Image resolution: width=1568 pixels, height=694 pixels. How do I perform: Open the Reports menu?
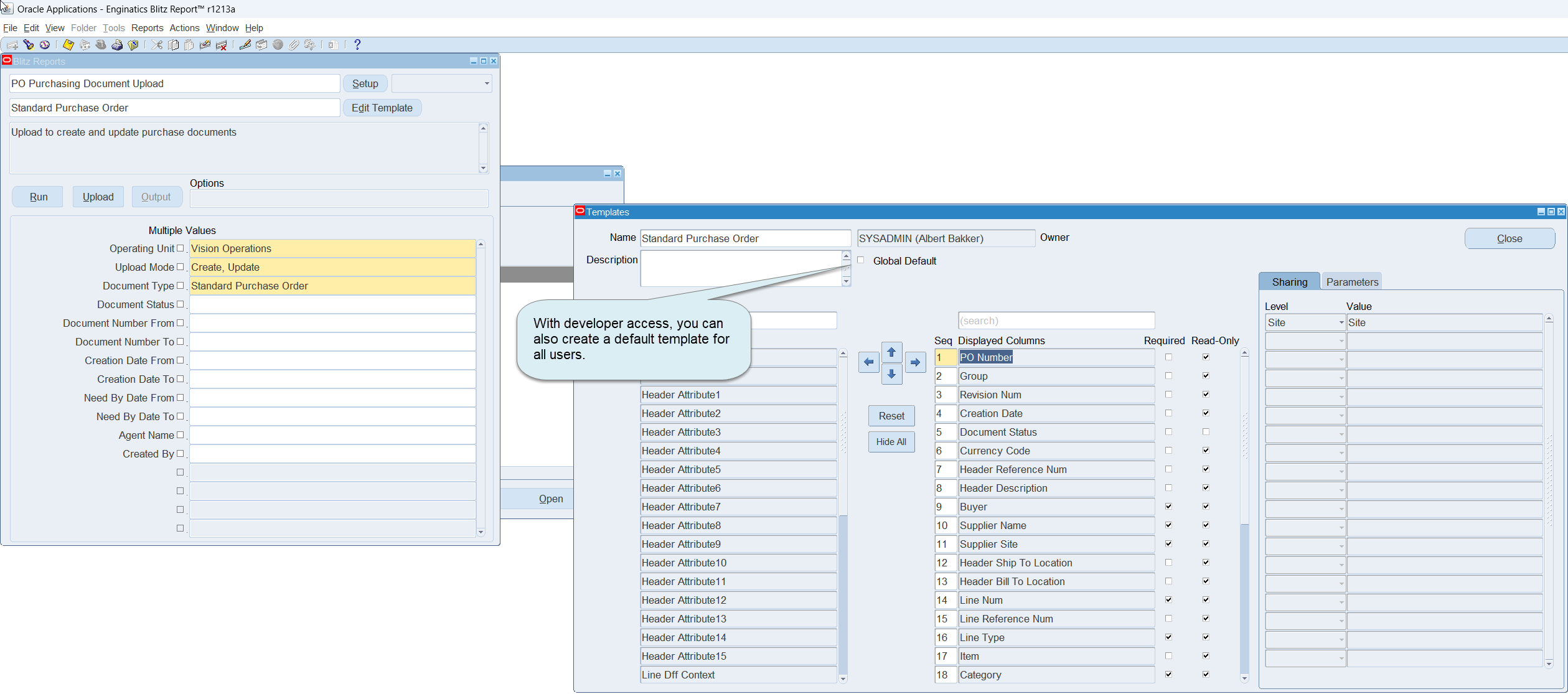tap(147, 28)
